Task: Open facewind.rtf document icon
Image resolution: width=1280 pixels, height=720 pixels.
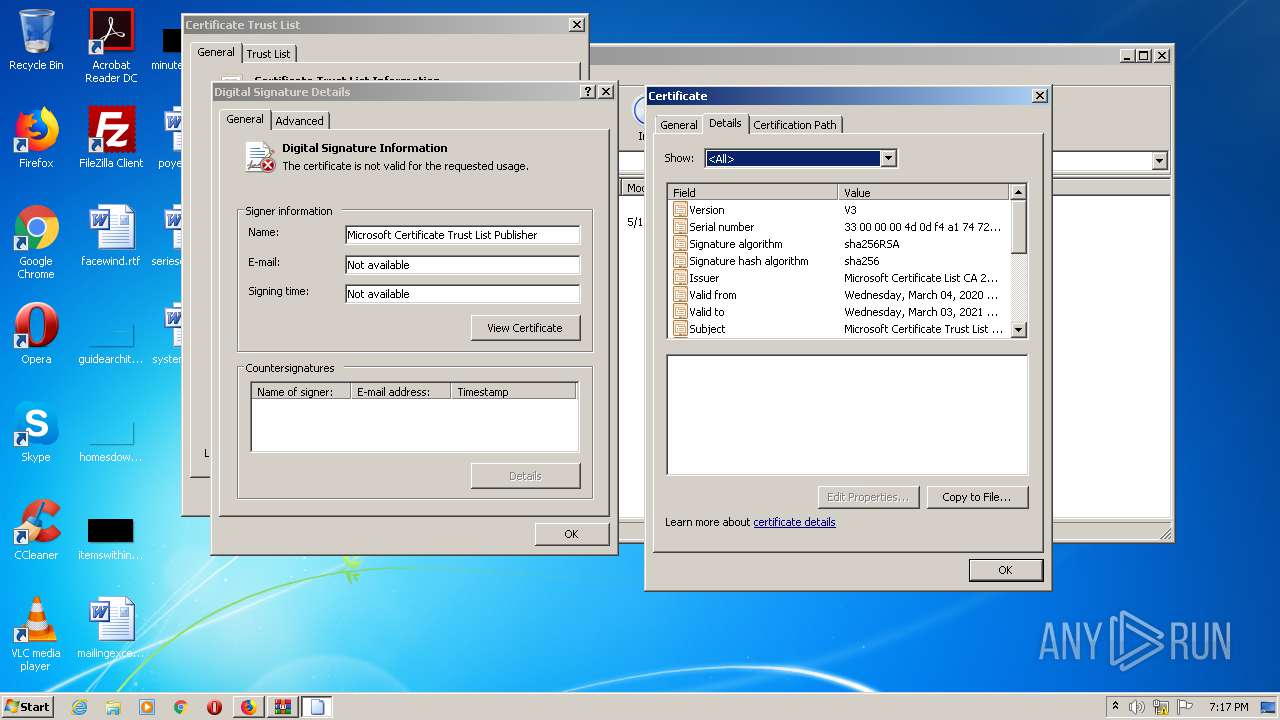Action: (111, 236)
